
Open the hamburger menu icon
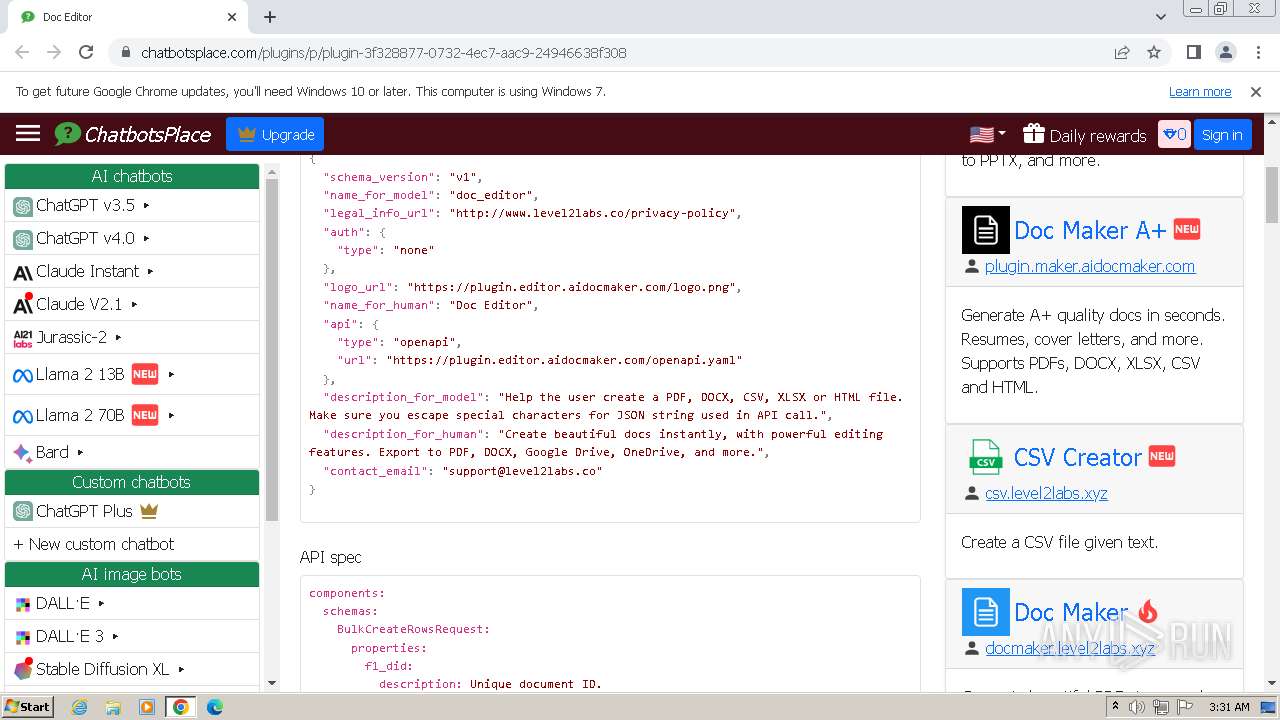pos(28,133)
